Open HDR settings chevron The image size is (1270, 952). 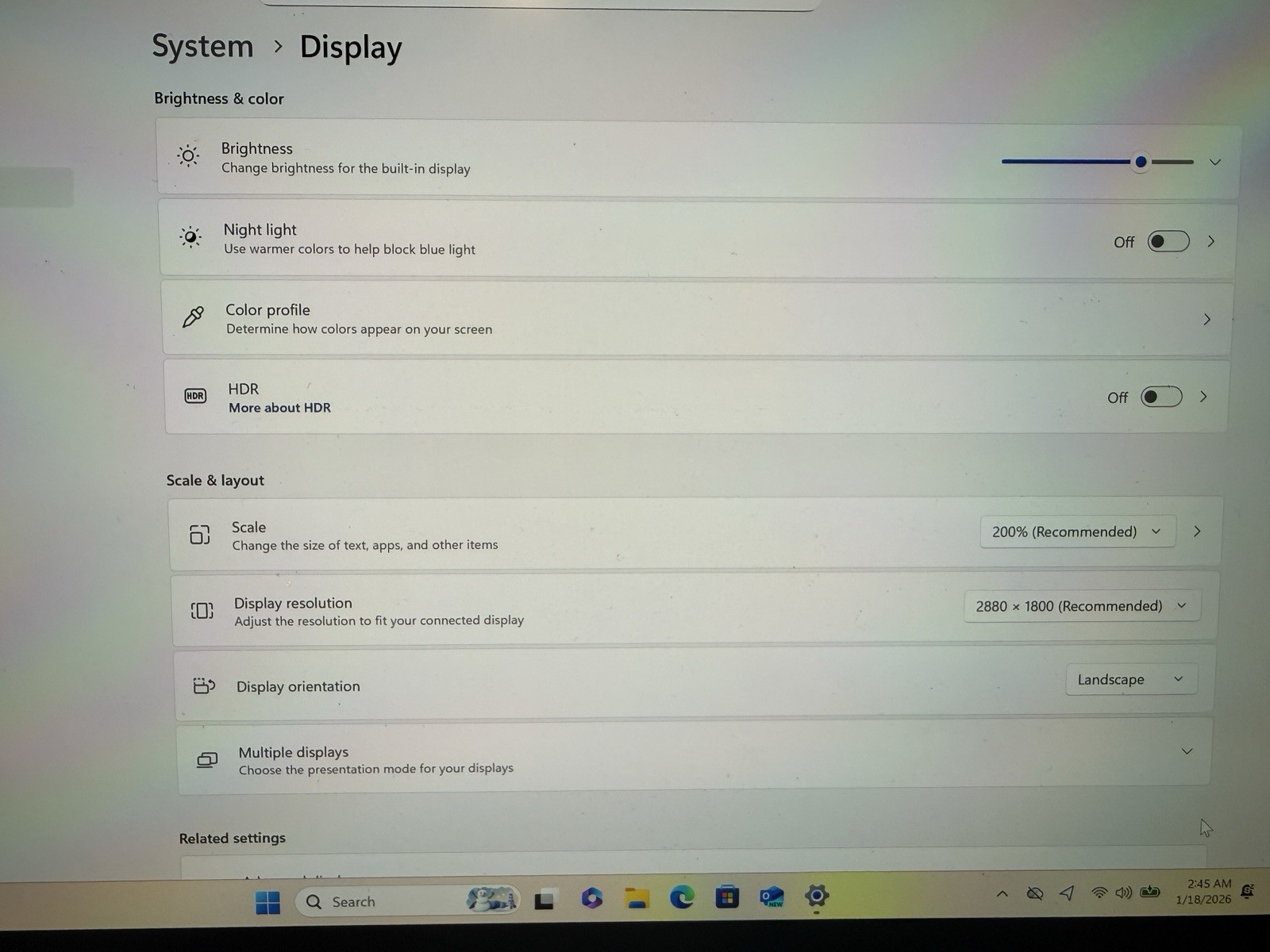pos(1203,397)
